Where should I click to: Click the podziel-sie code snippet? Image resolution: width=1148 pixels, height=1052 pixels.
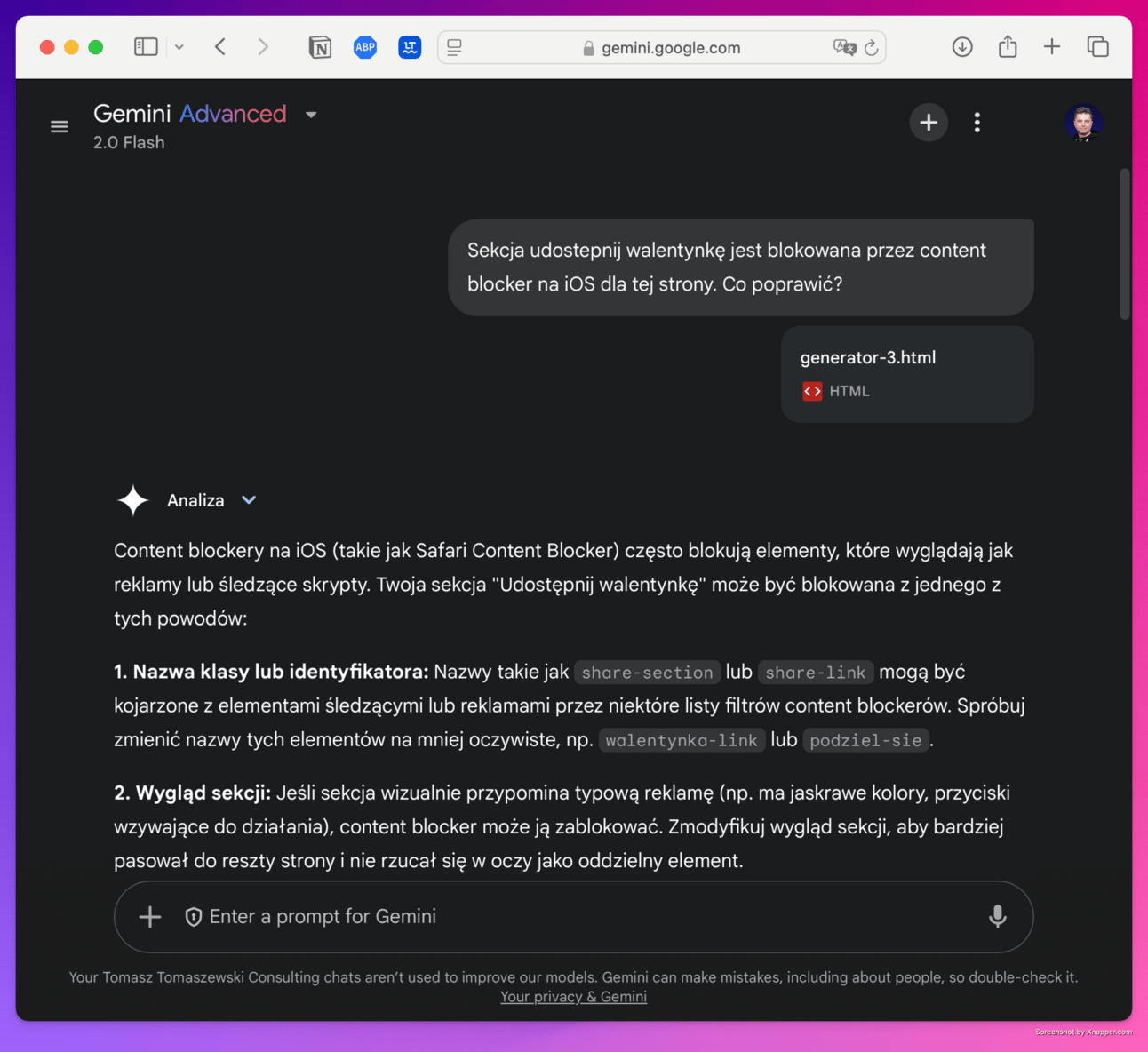(865, 740)
